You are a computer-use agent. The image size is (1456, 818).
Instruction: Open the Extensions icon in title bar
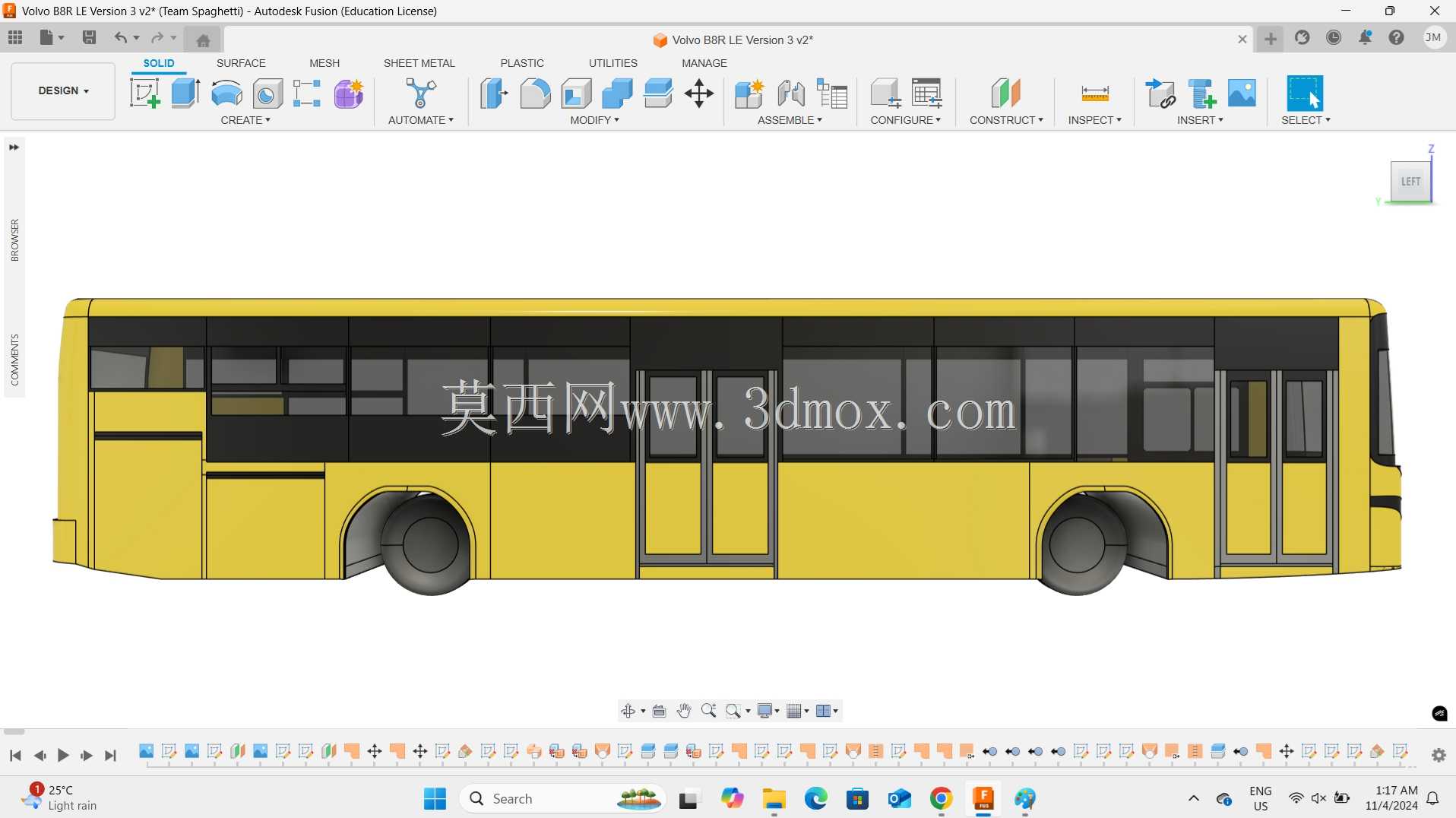(1302, 38)
